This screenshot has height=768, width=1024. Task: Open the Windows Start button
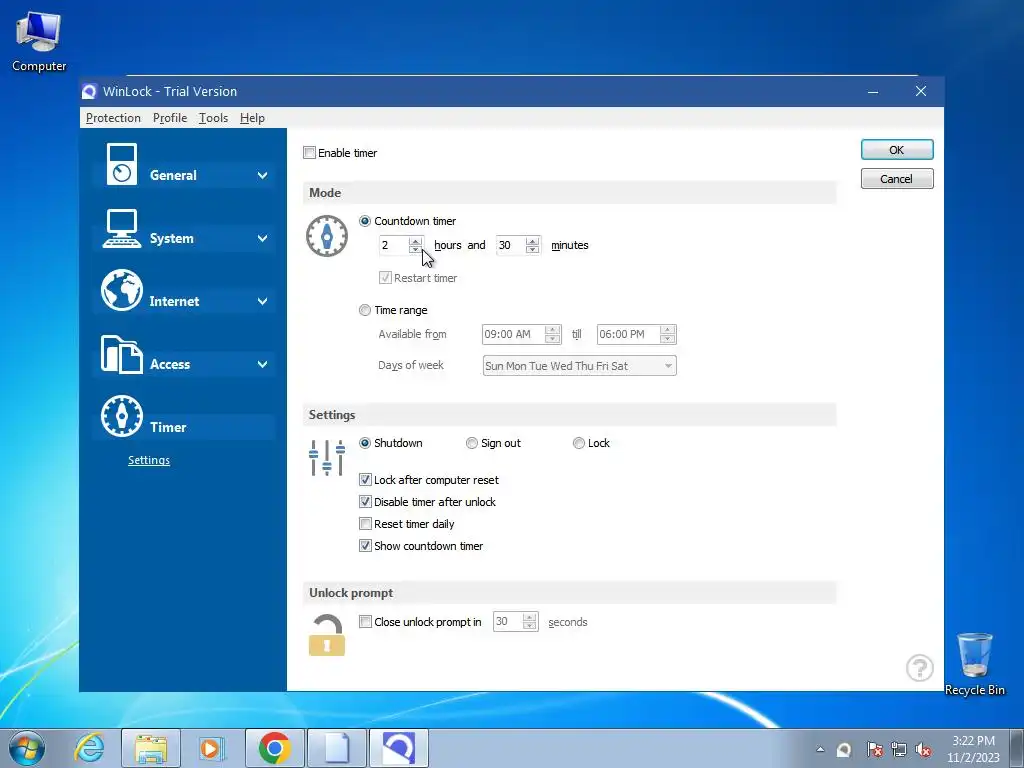click(x=27, y=748)
